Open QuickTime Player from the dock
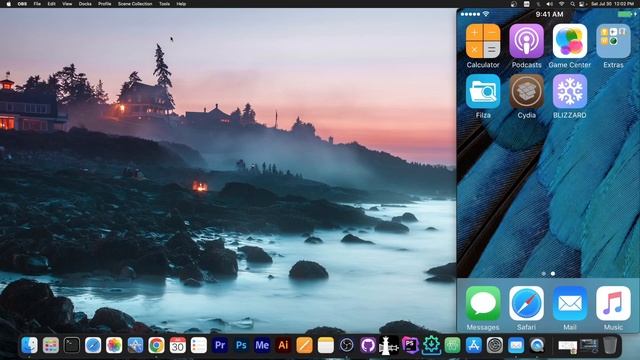This screenshot has height=360, width=640. pyautogui.click(x=537, y=345)
